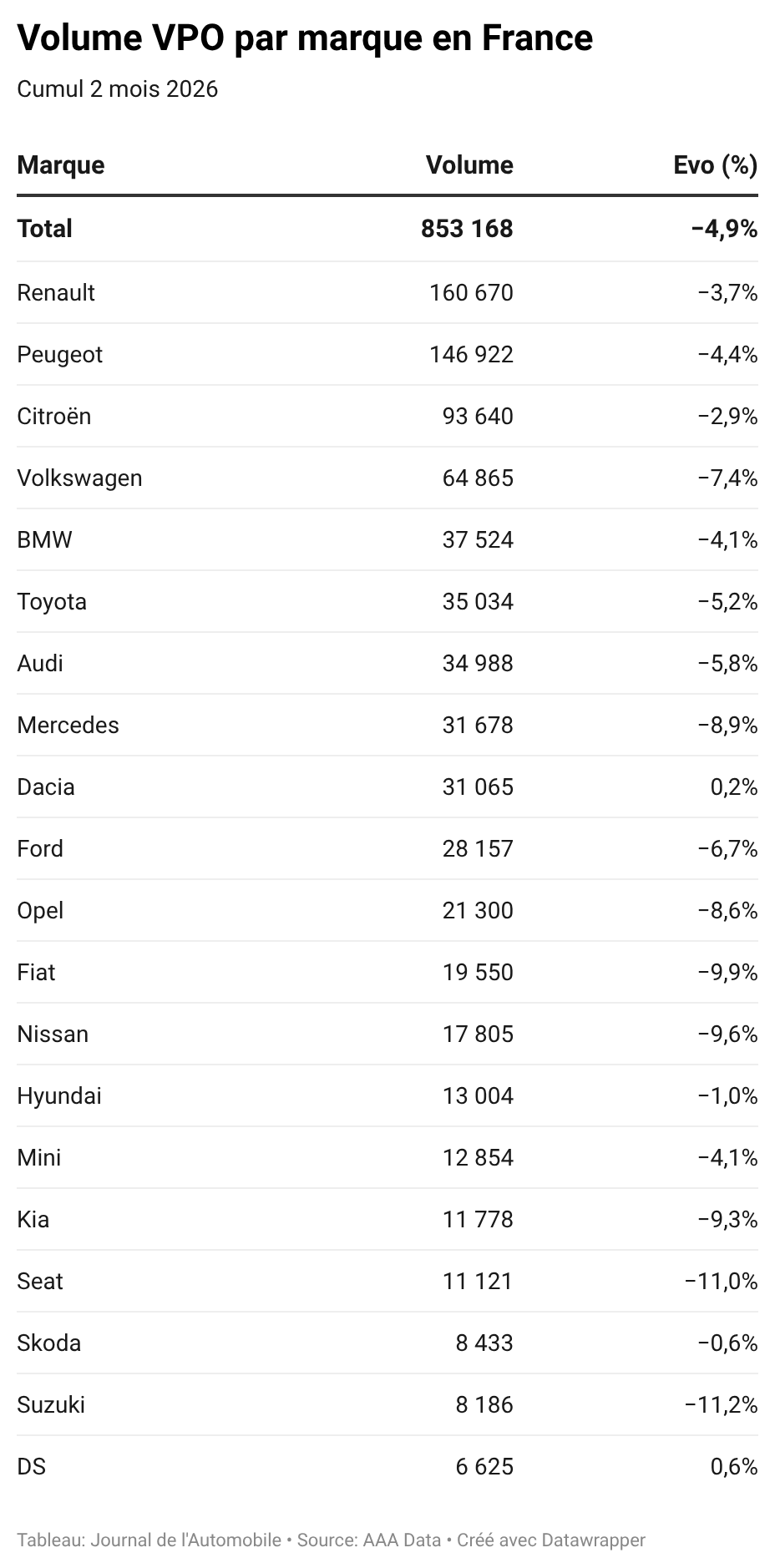Screen dimensions: 775x1568
Task: Click Journal de l'Automobile in footer
Action: 185,1540
